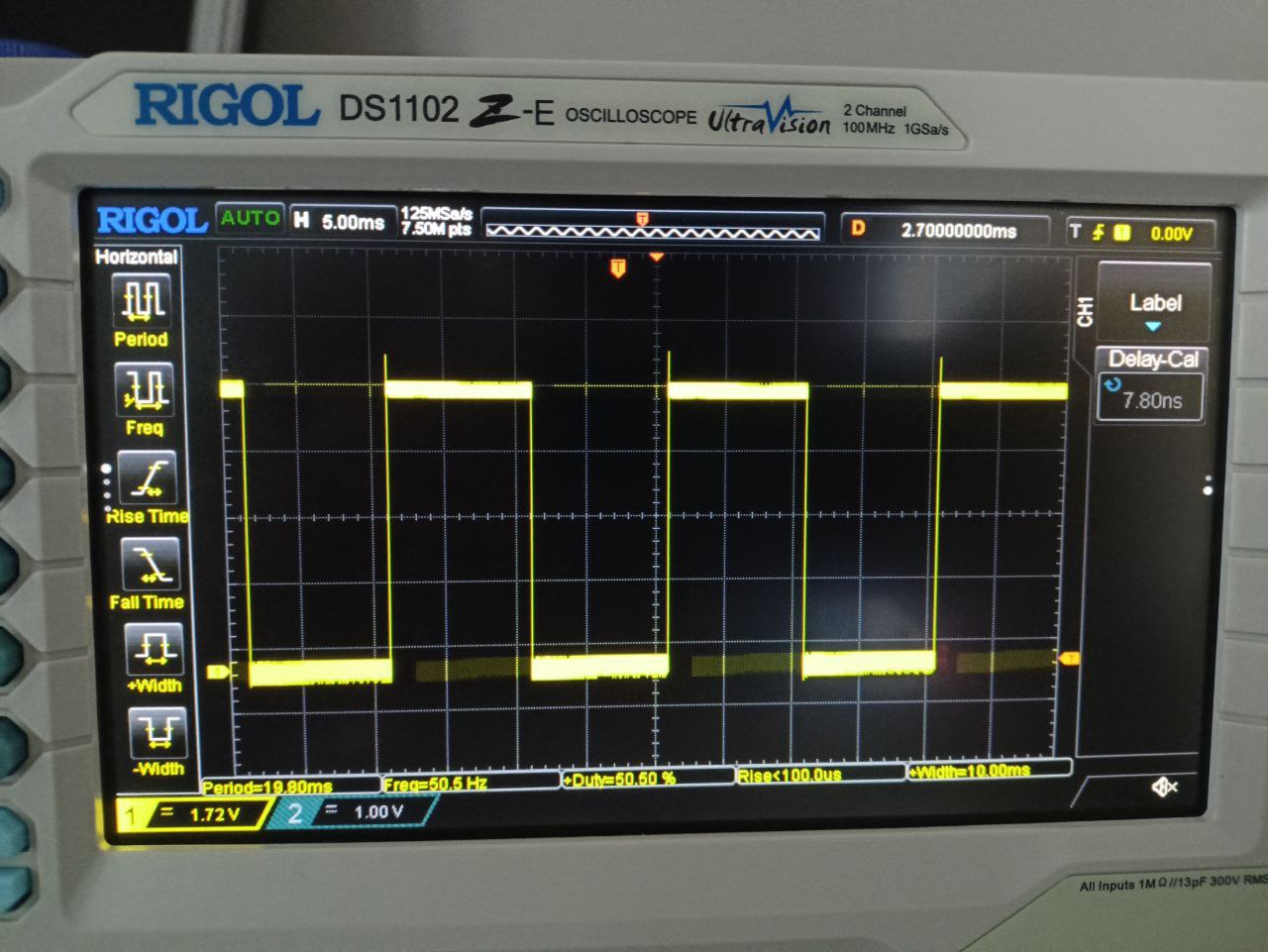Screen dimensions: 1268x952
Task: Click the rising edge trigger icon
Action: coord(1098,233)
